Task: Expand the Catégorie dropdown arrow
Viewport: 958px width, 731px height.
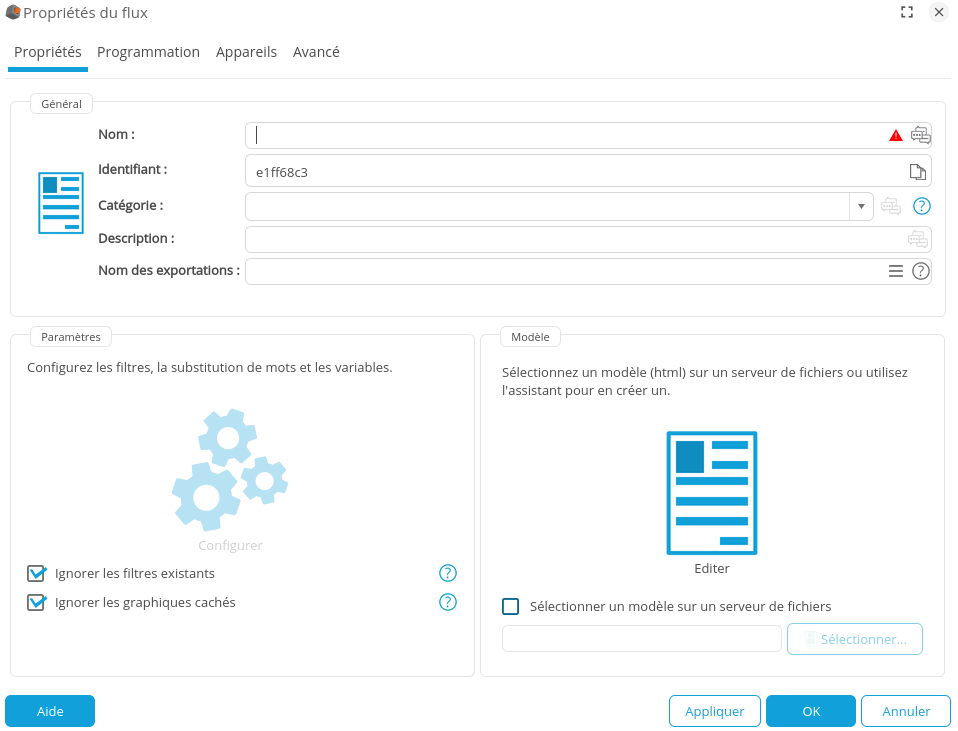Action: click(x=861, y=206)
